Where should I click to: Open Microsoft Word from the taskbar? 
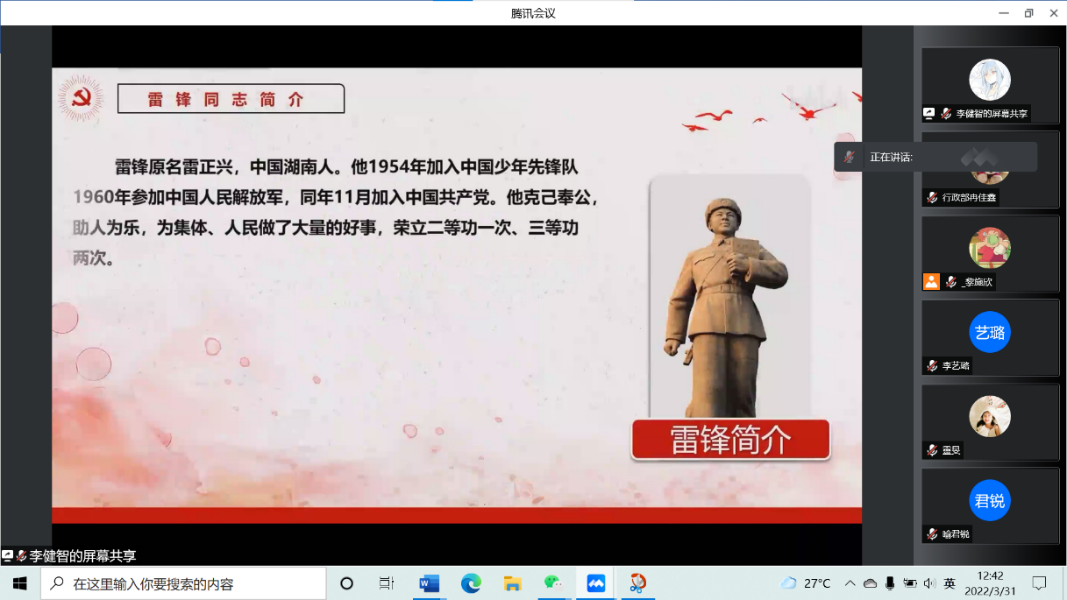click(x=429, y=583)
